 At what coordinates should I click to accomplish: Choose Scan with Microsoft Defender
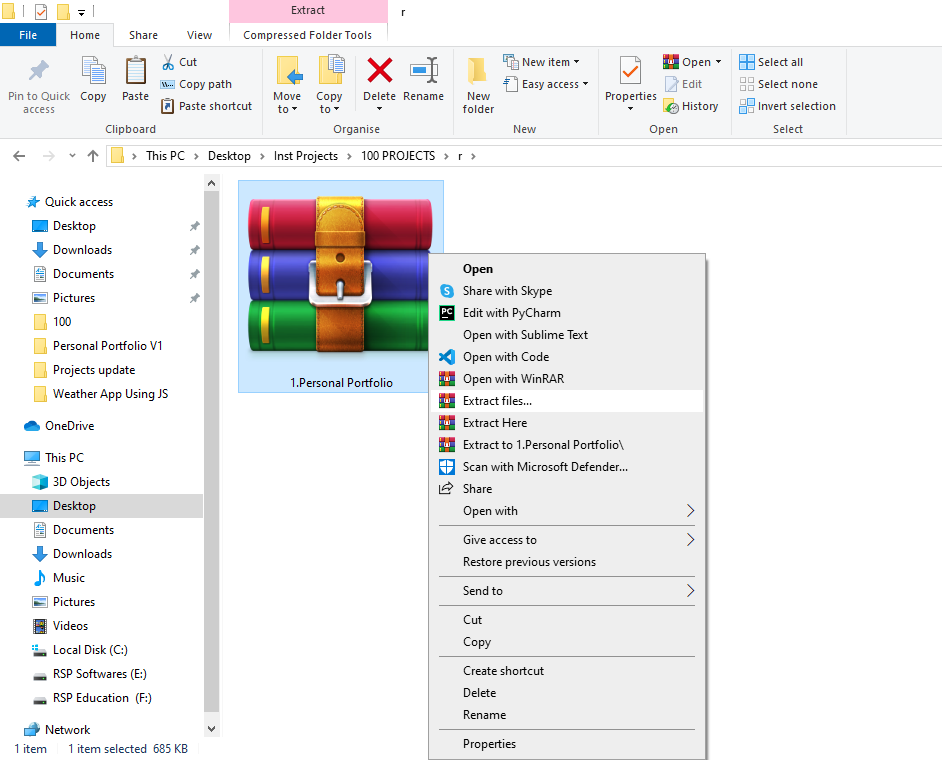click(567, 467)
